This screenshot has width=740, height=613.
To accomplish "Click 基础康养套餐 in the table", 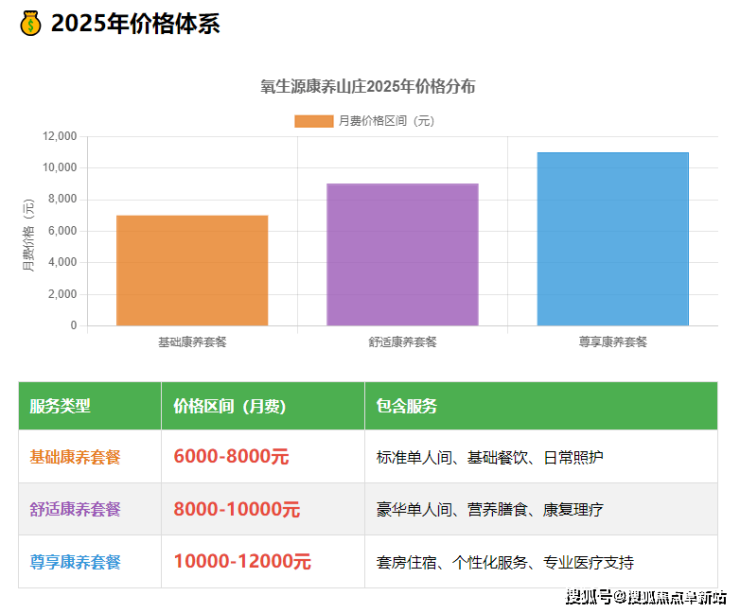I will 75,457.
